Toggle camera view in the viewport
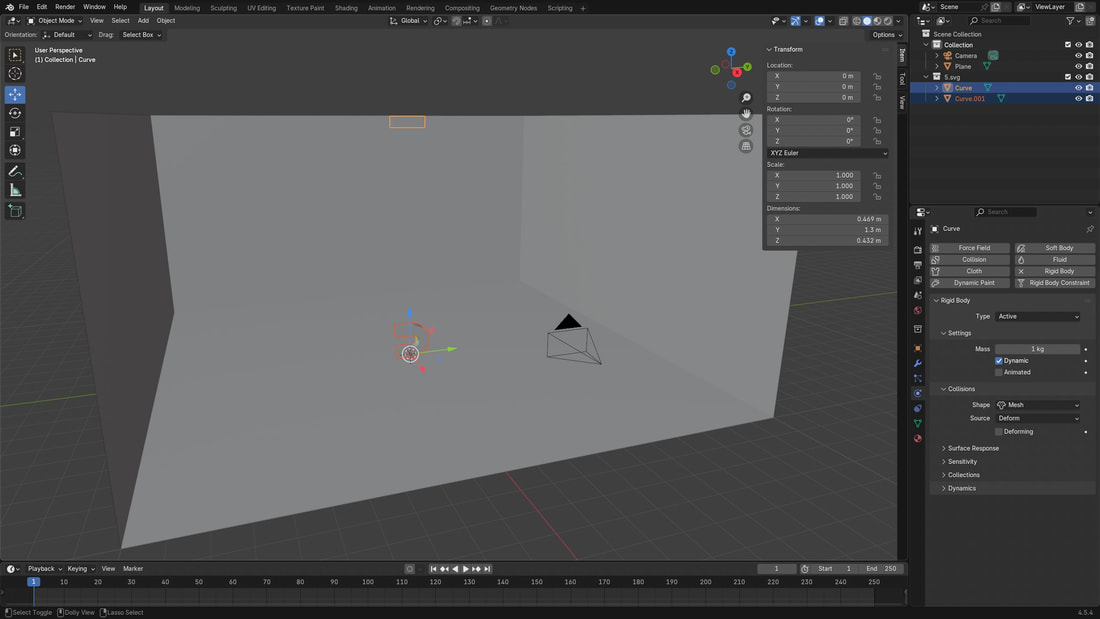The width and height of the screenshot is (1100, 619). pos(746,130)
